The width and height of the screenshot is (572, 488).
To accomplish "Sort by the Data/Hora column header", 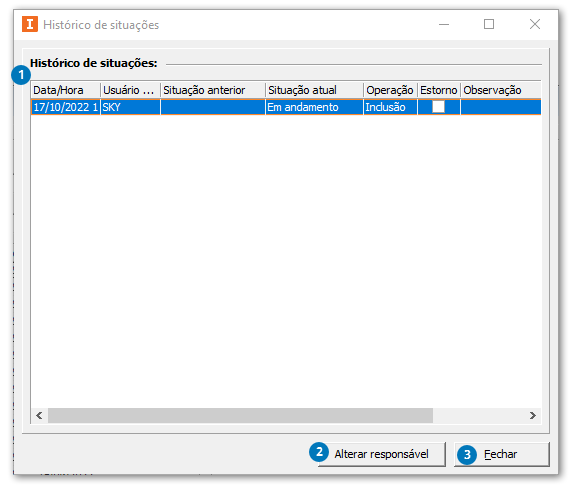I will tap(66, 90).
